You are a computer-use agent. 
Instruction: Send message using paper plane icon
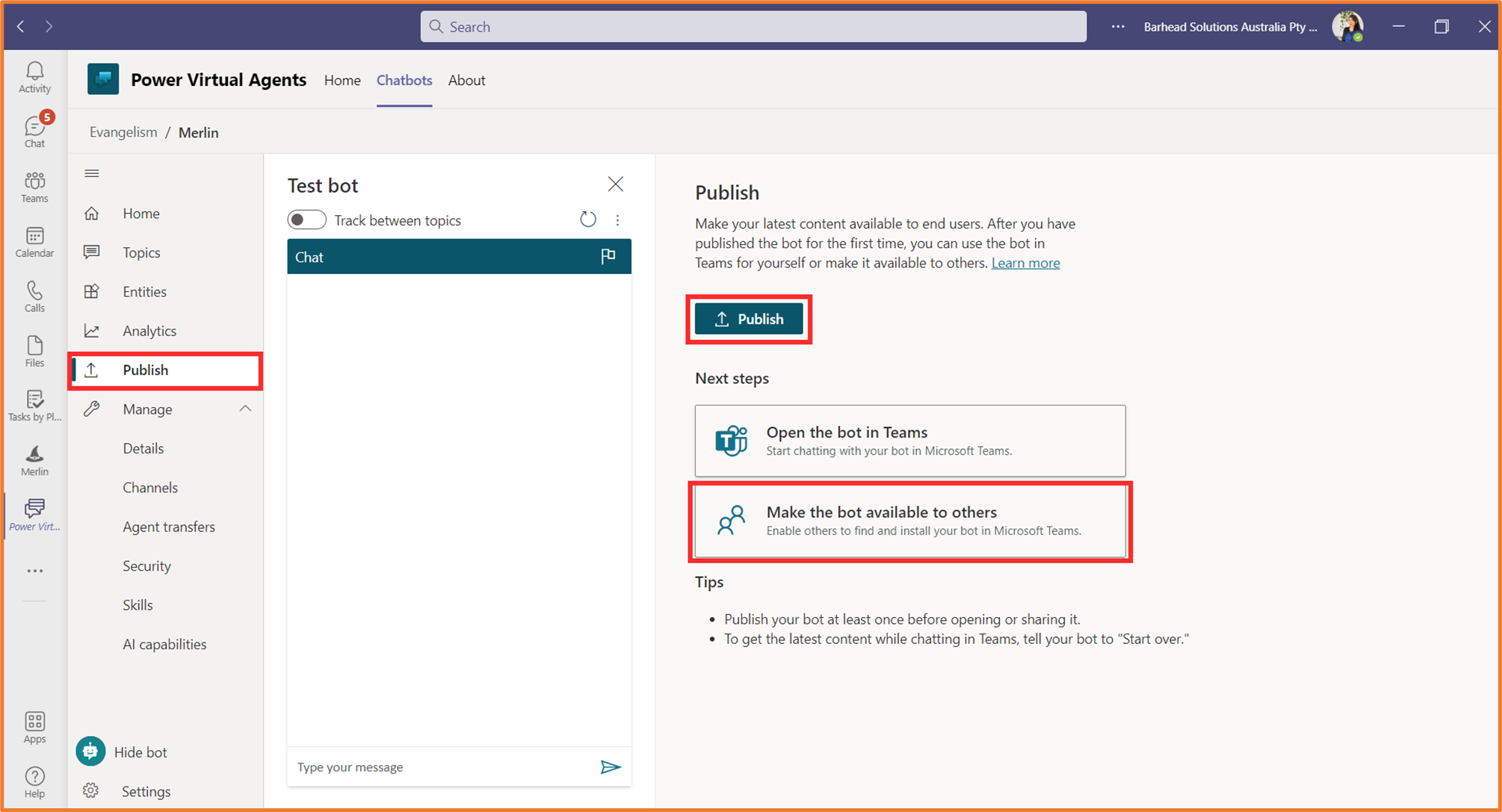(611, 767)
